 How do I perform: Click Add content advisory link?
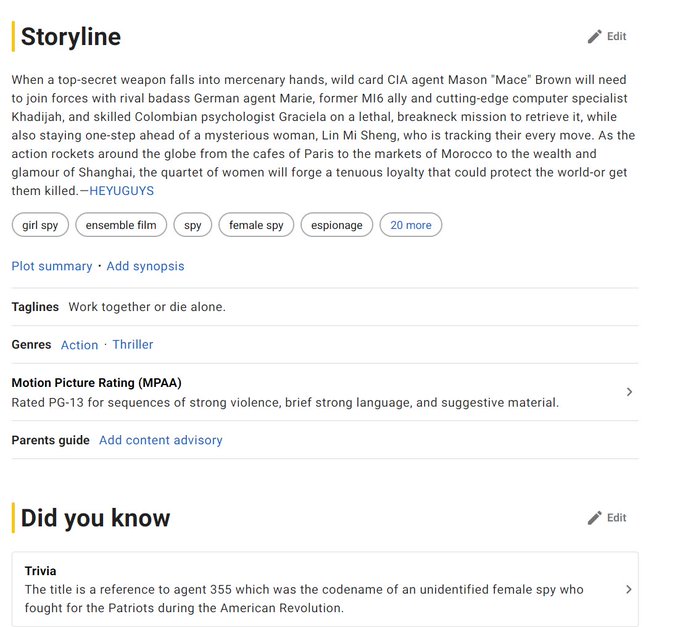click(160, 440)
